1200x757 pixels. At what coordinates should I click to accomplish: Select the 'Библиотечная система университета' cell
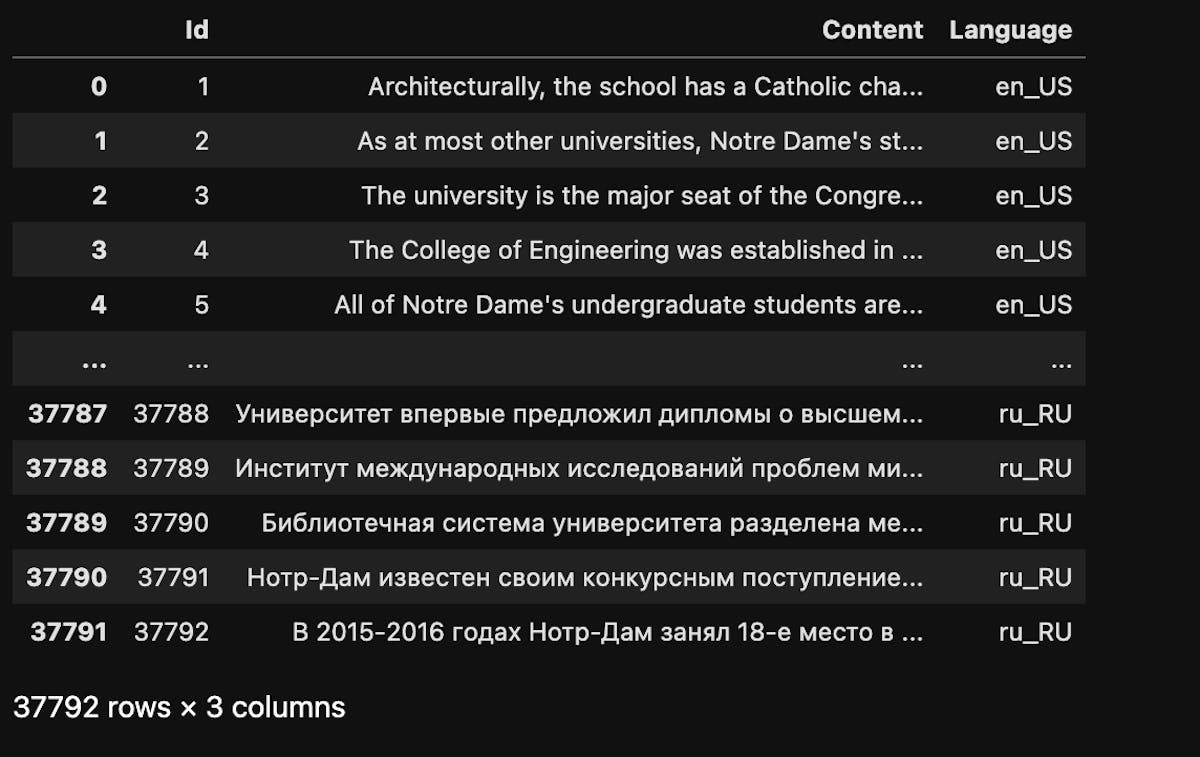592,523
